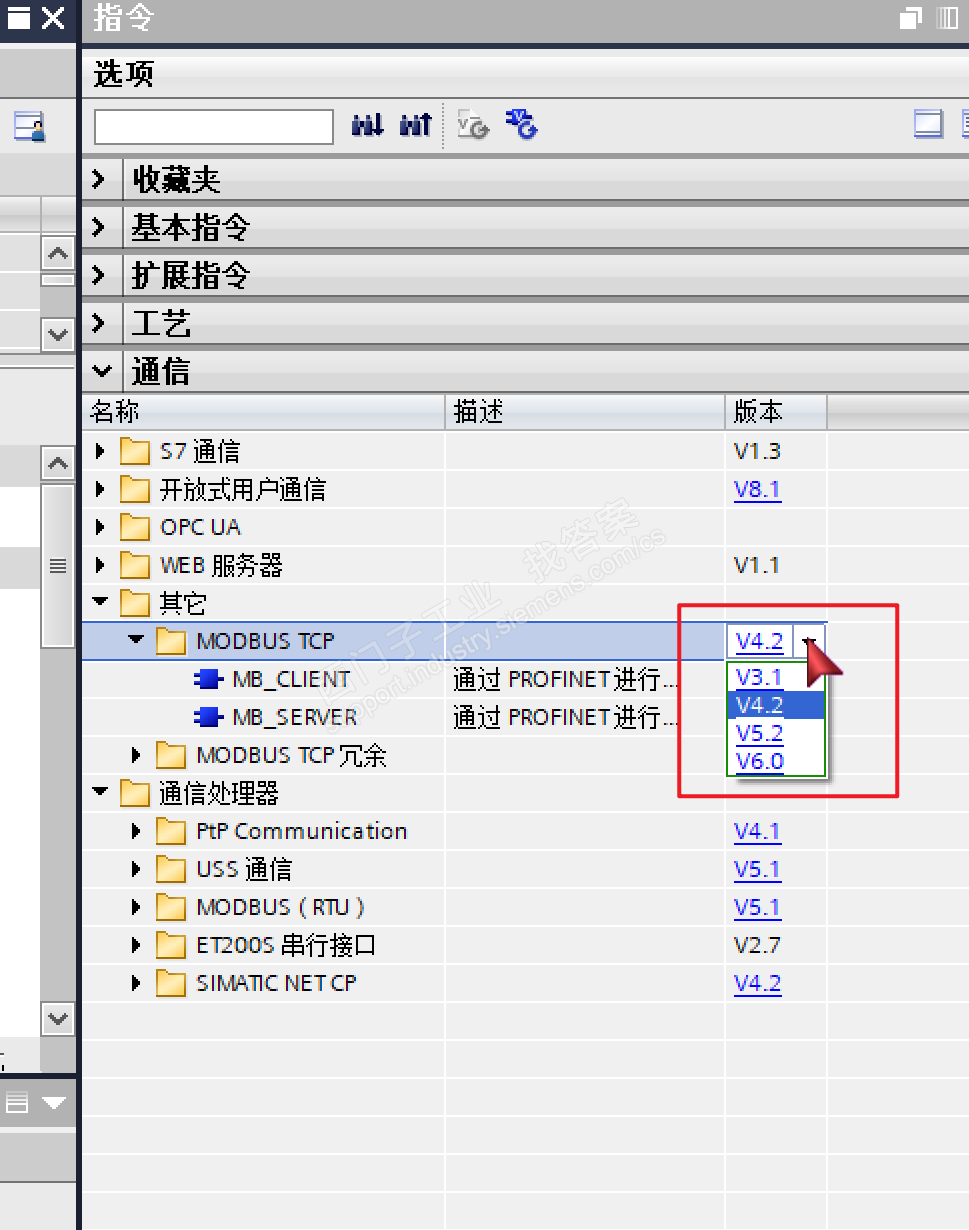Click the MB_SERVER block icon
Viewport: 969px width, 1230px height.
point(208,717)
